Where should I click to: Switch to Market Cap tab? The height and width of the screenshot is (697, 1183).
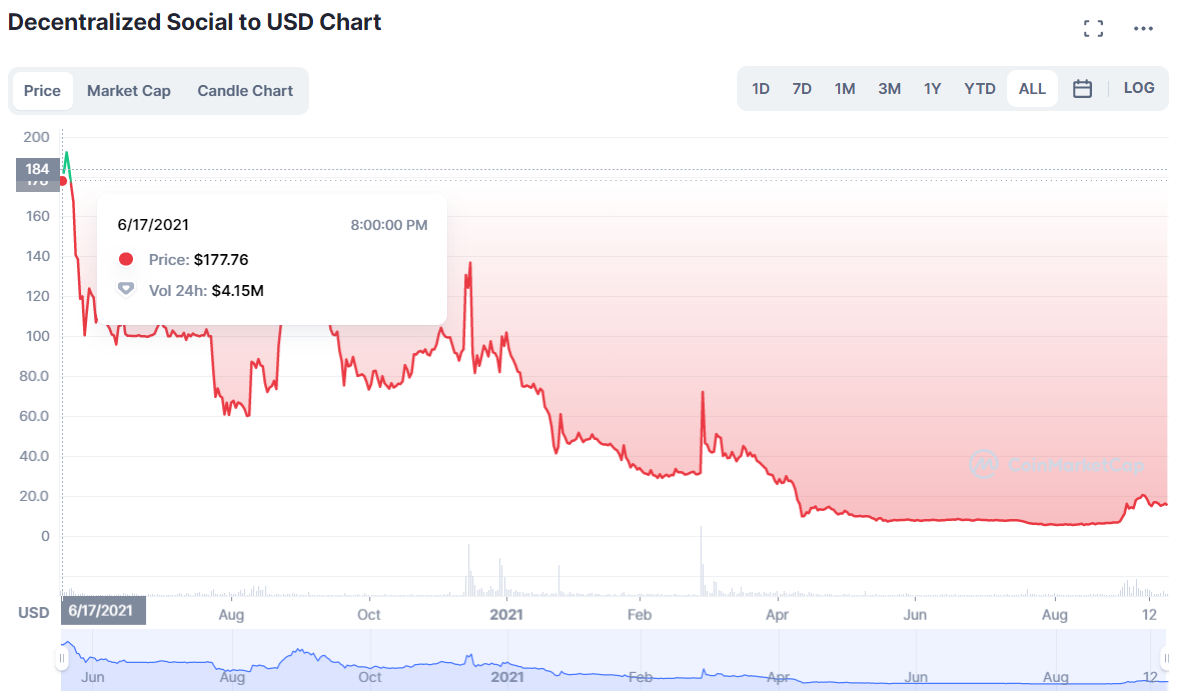tap(129, 91)
